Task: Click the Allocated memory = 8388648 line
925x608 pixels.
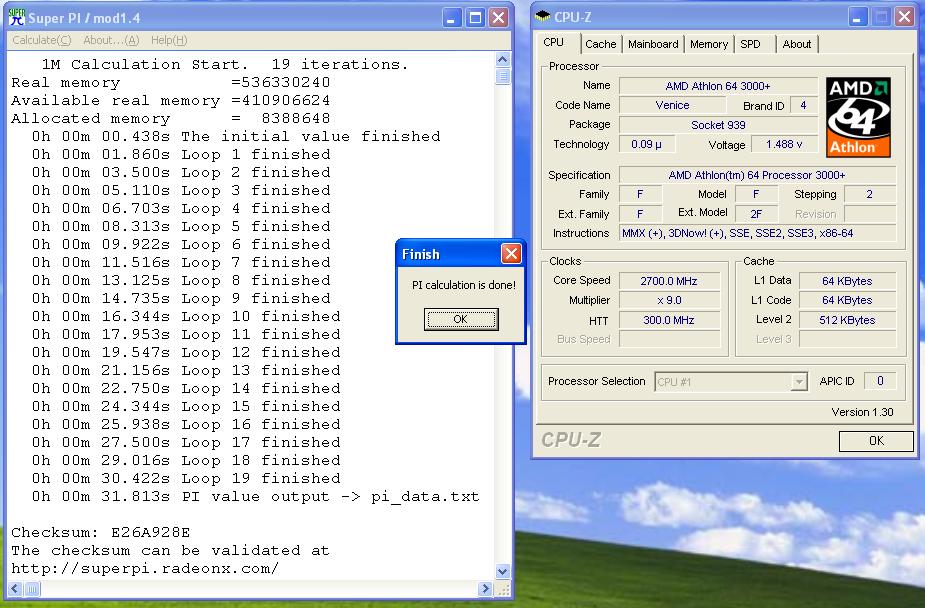Action: point(170,119)
